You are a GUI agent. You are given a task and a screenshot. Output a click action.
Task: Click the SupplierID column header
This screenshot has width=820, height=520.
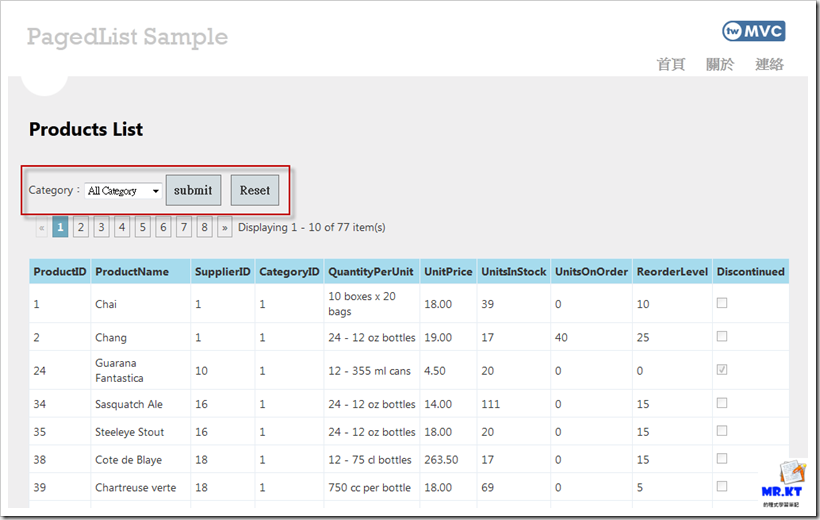click(223, 272)
